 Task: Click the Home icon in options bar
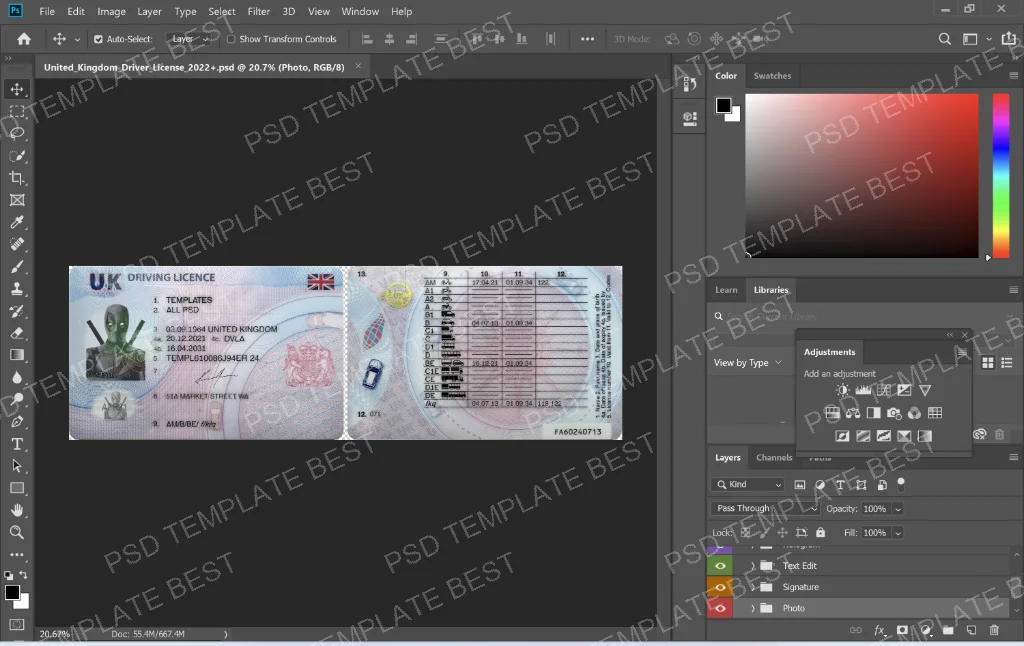pyautogui.click(x=24, y=39)
